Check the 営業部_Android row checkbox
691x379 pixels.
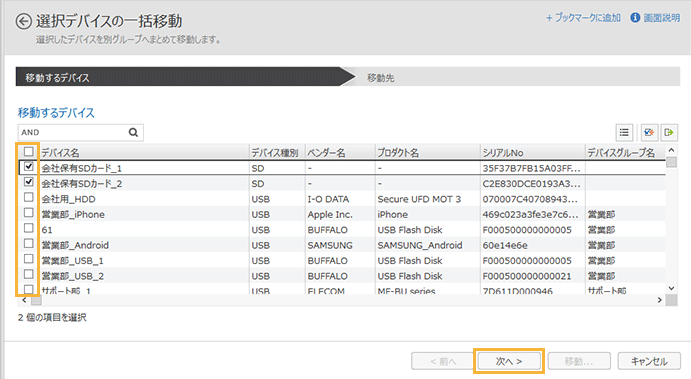point(29,243)
